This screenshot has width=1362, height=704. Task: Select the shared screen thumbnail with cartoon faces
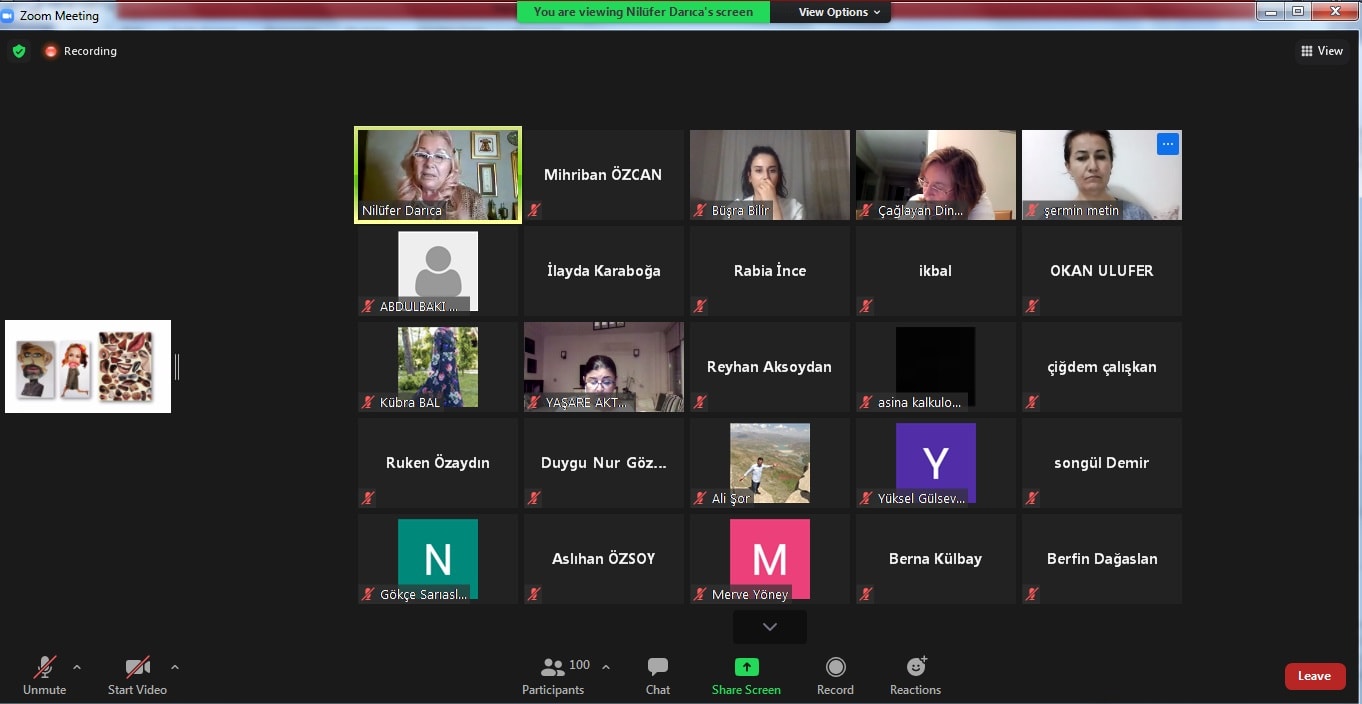pos(88,366)
